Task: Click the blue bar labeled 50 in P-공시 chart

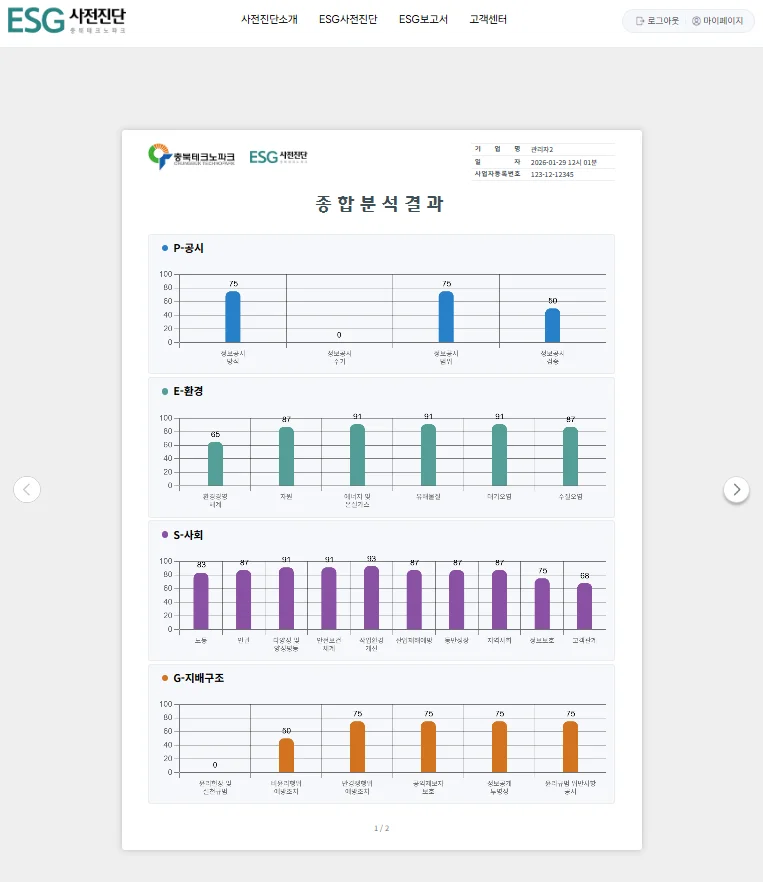Action: click(x=553, y=325)
